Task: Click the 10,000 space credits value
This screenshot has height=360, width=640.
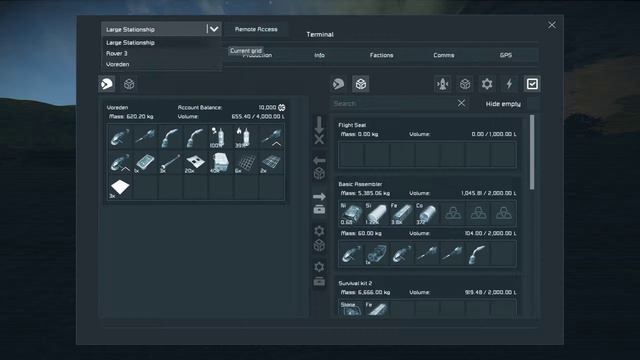Action: [271, 107]
